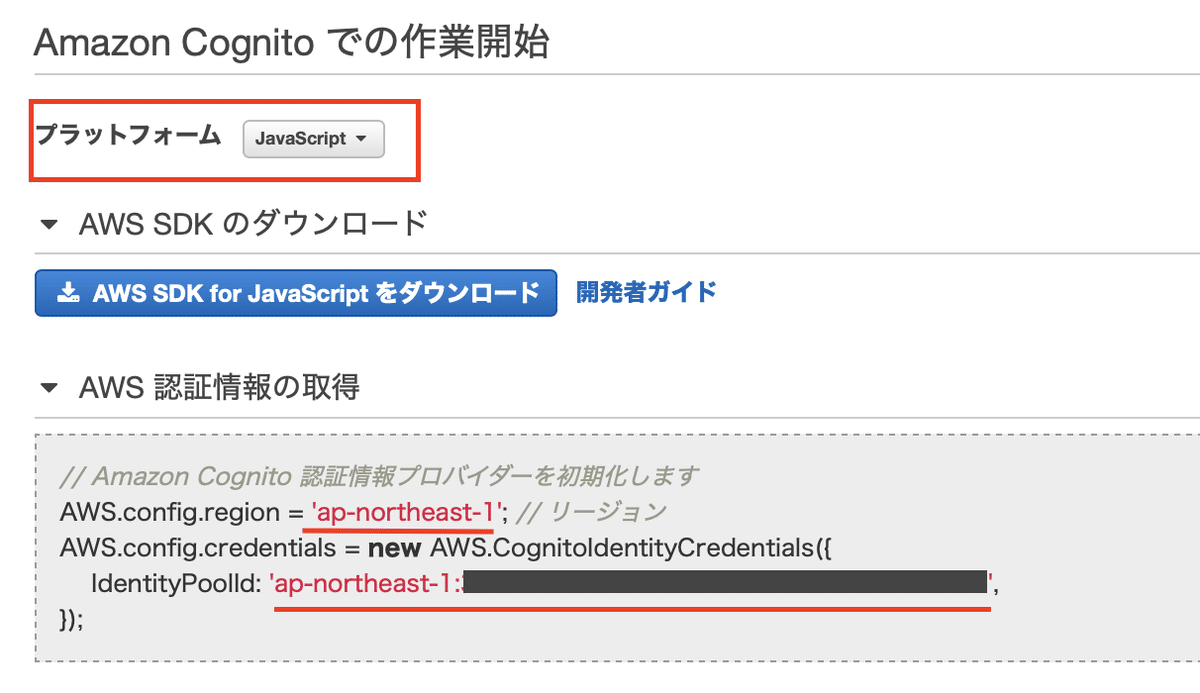1200x693 pixels.
Task: Click the Cognito 認証情報プロバイダー comment line
Action: click(380, 475)
